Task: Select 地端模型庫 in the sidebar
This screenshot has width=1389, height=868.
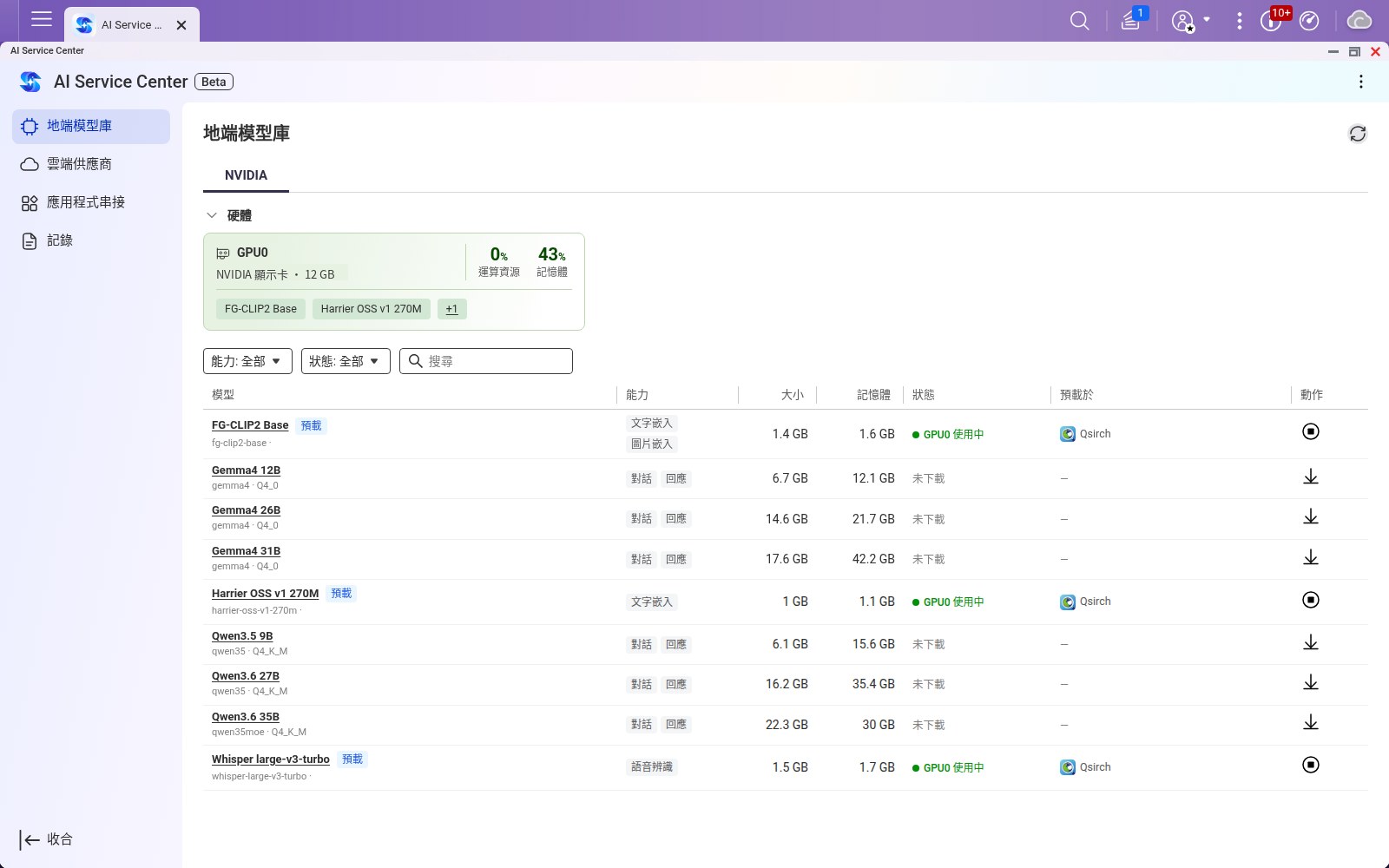Action: pyautogui.click(x=91, y=126)
